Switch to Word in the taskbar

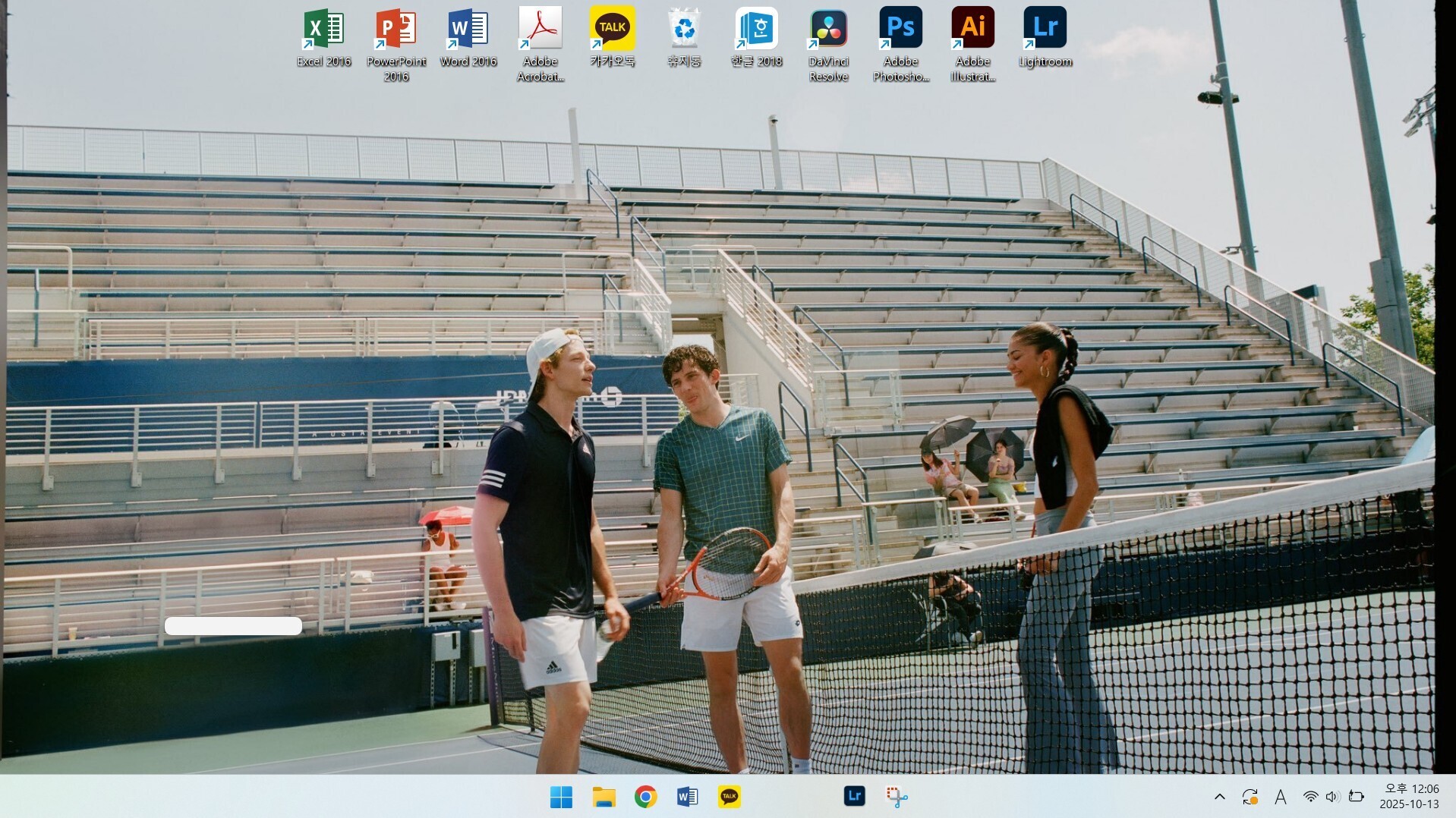point(687,797)
